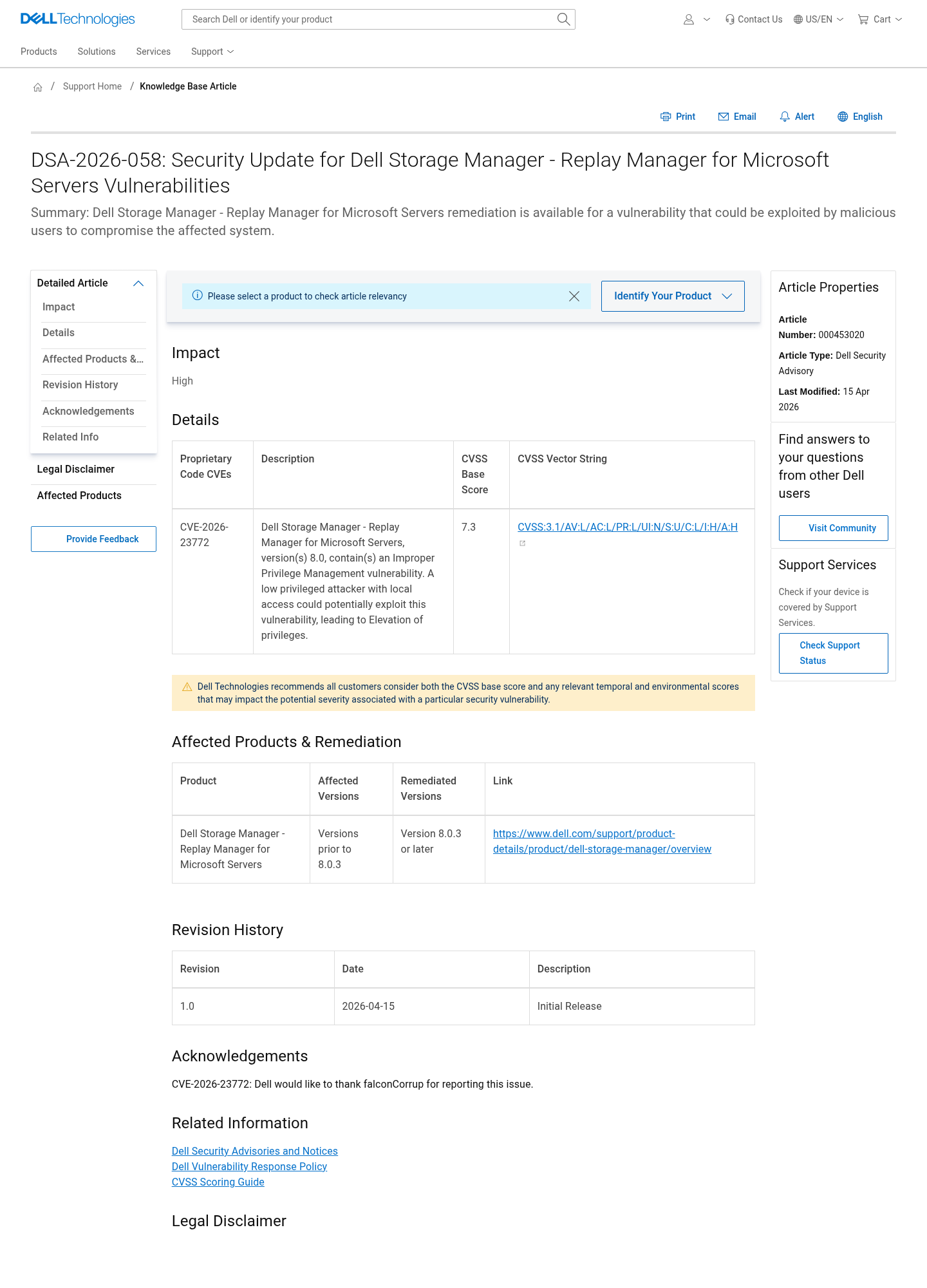Viewport: 927px width, 1288px height.
Task: Open the US/EN region selector
Action: (x=819, y=19)
